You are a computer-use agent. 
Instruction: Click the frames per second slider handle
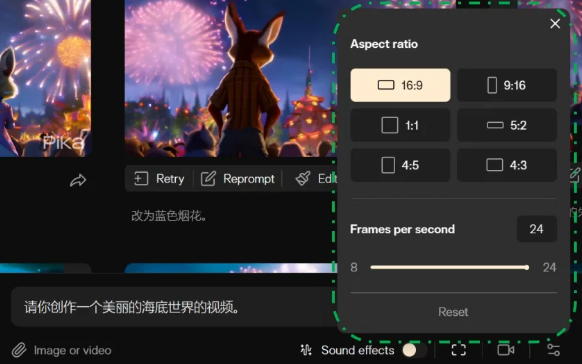pos(526,268)
